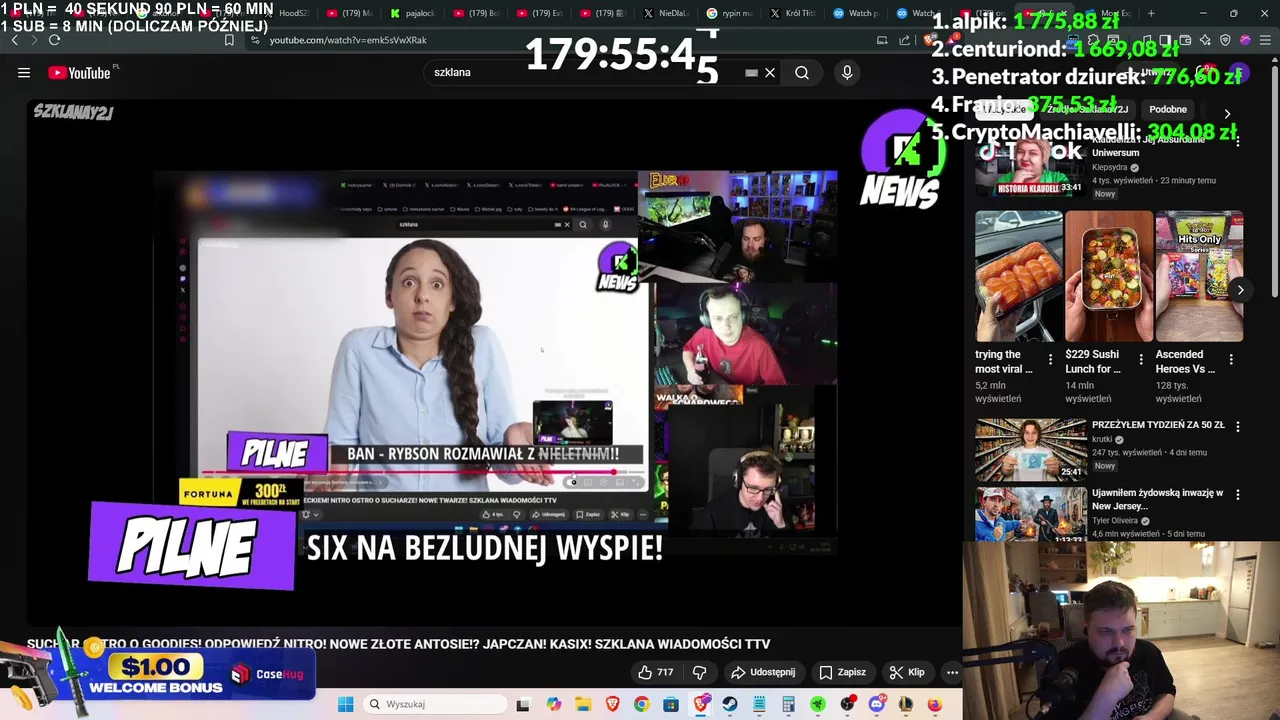Click the address bar URL youtube.com/watch
This screenshot has width=1280, height=720.
pos(348,40)
